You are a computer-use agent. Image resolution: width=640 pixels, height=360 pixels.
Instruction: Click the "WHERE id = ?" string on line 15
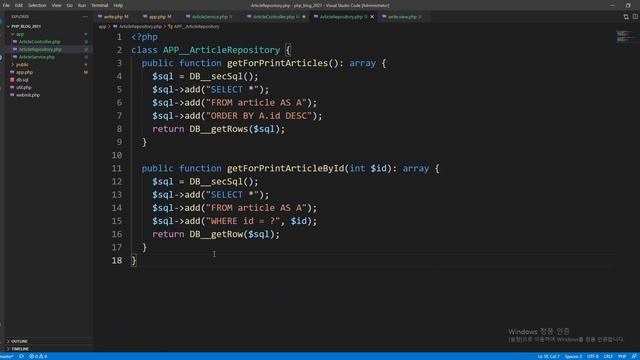point(243,221)
